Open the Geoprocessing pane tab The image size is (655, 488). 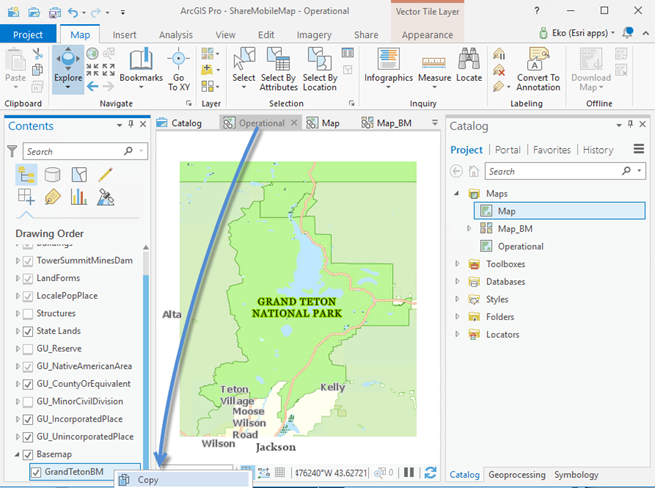point(517,475)
